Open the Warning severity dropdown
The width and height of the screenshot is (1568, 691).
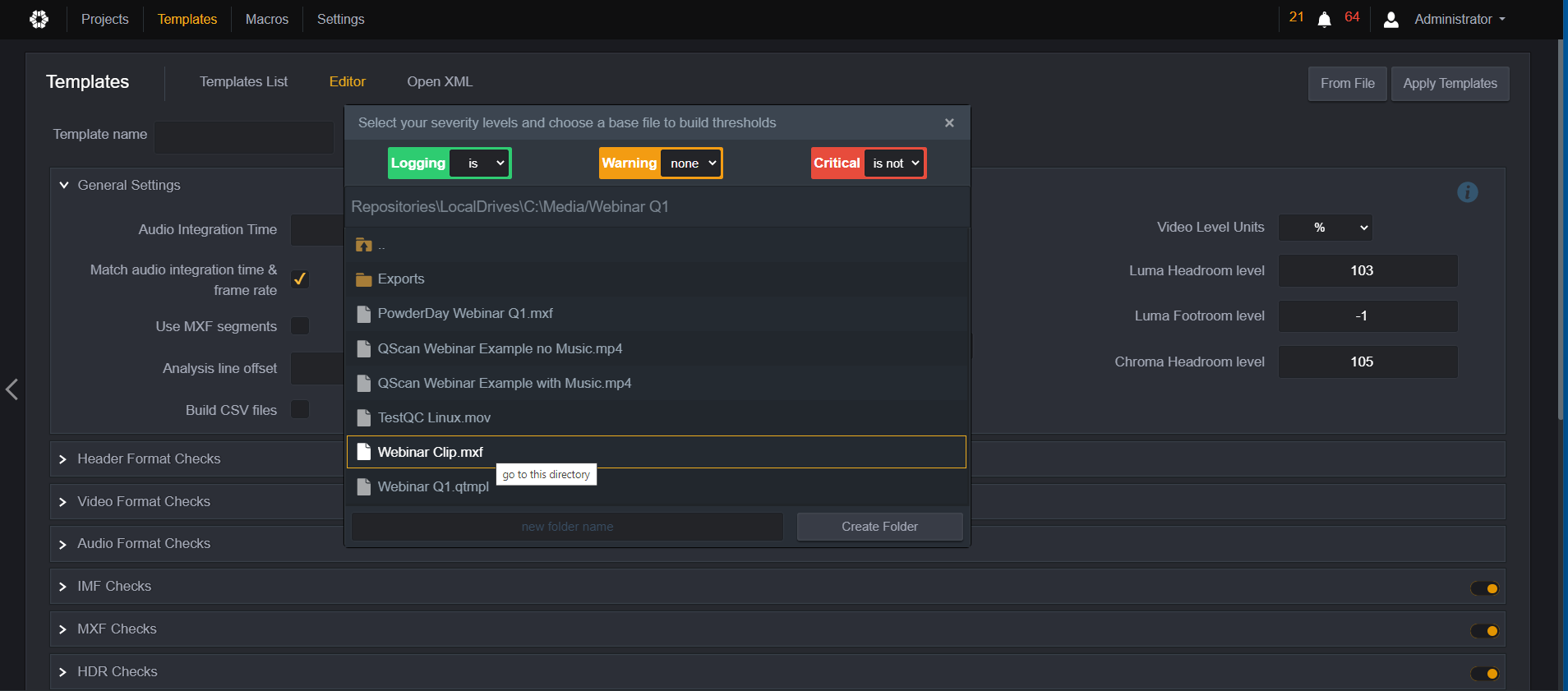click(690, 164)
